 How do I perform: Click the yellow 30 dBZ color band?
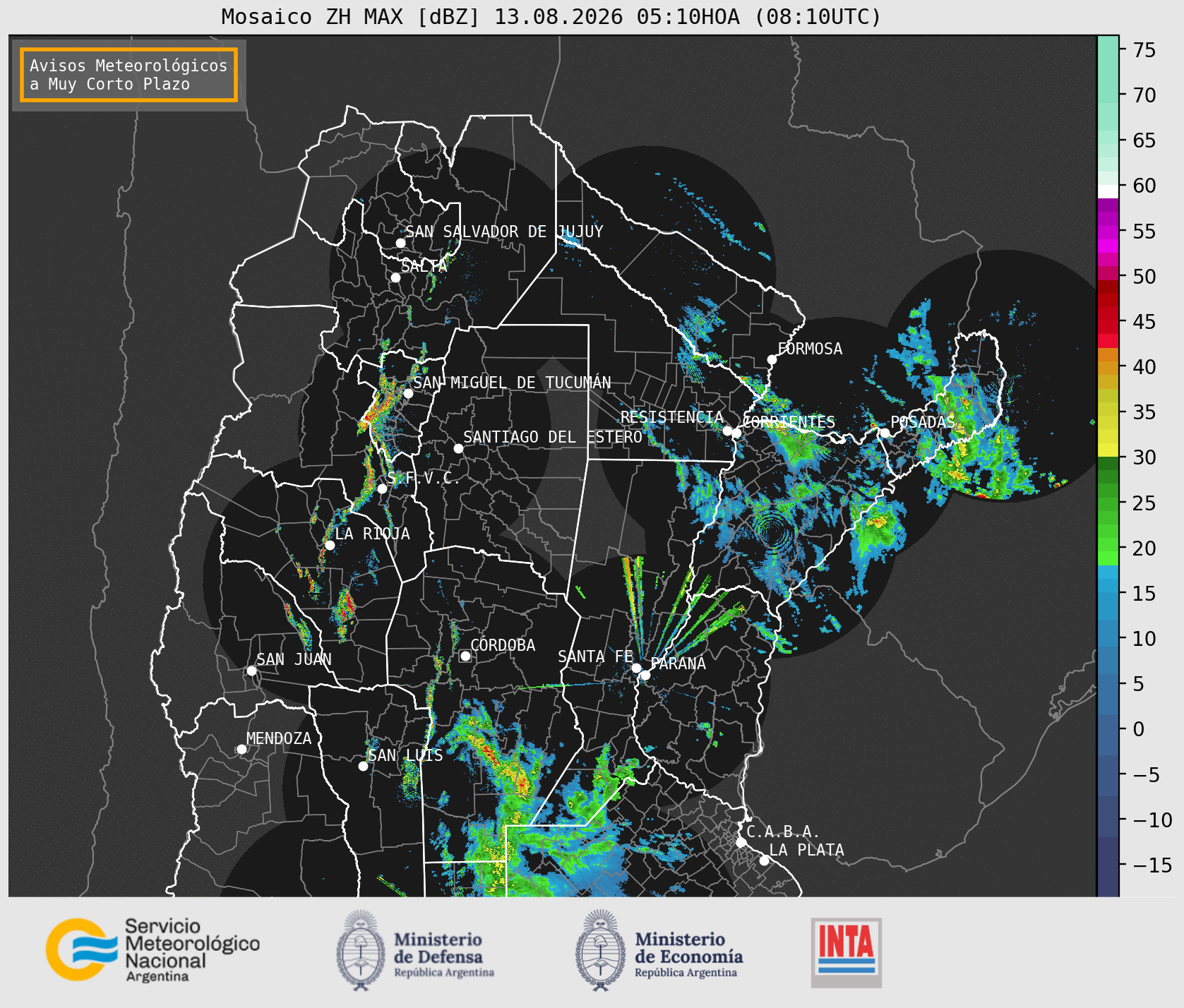1108,450
